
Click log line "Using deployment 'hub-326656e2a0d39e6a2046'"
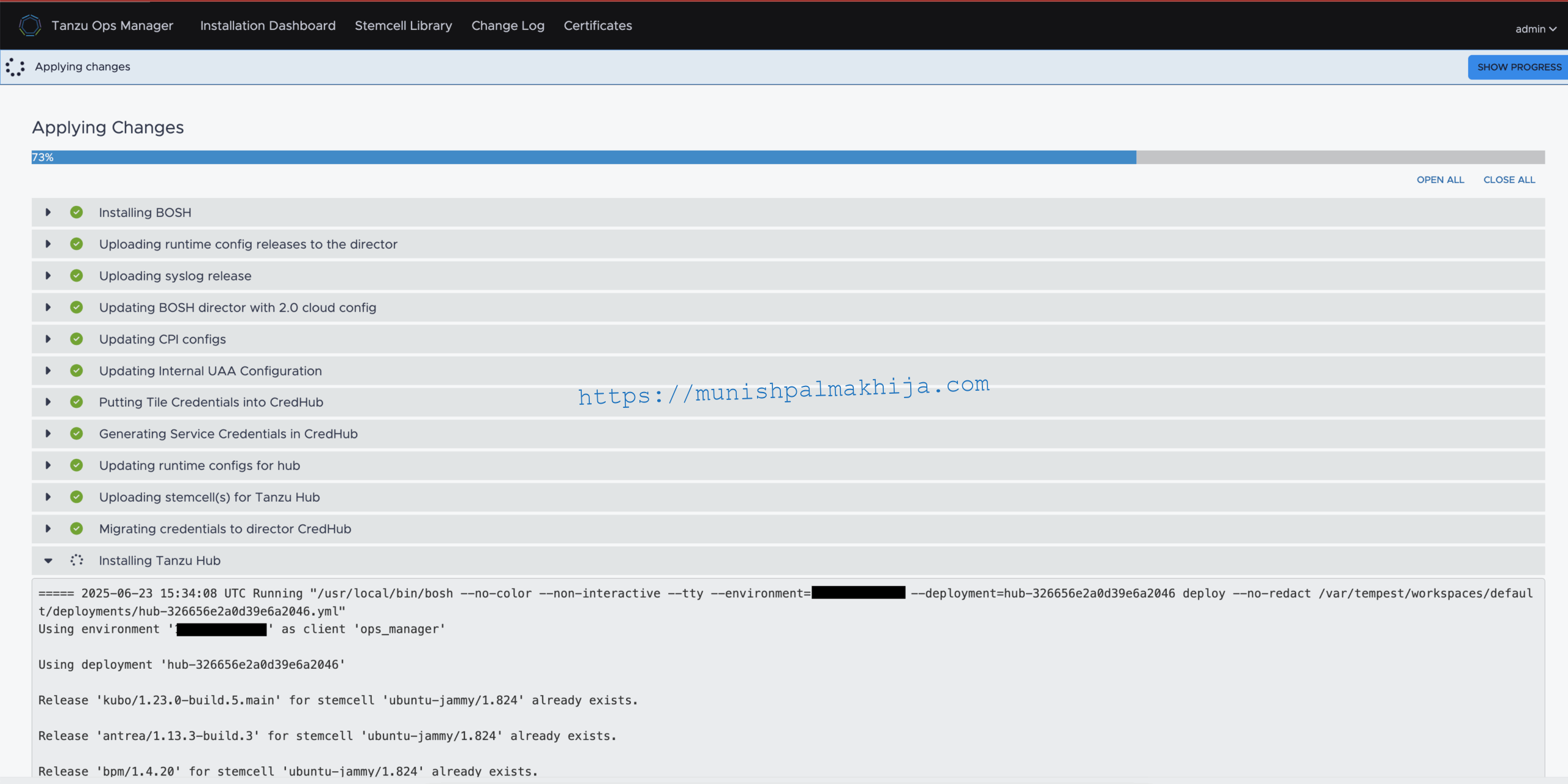click(192, 665)
